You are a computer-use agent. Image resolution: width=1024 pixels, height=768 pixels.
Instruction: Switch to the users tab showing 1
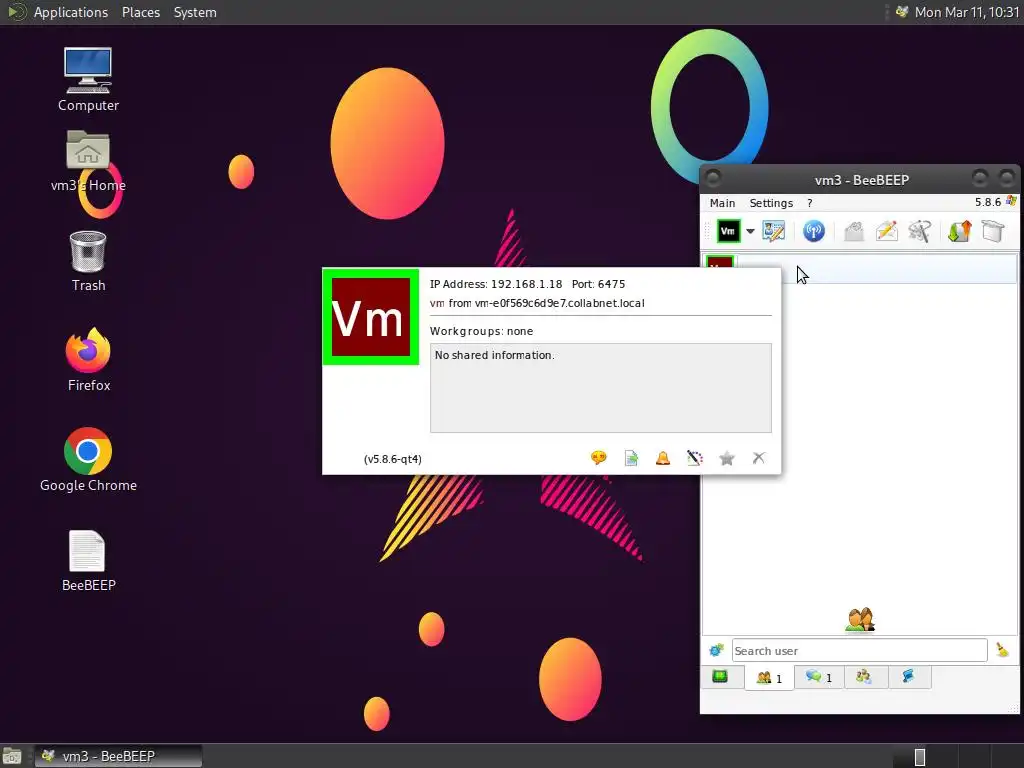pyautogui.click(x=769, y=677)
